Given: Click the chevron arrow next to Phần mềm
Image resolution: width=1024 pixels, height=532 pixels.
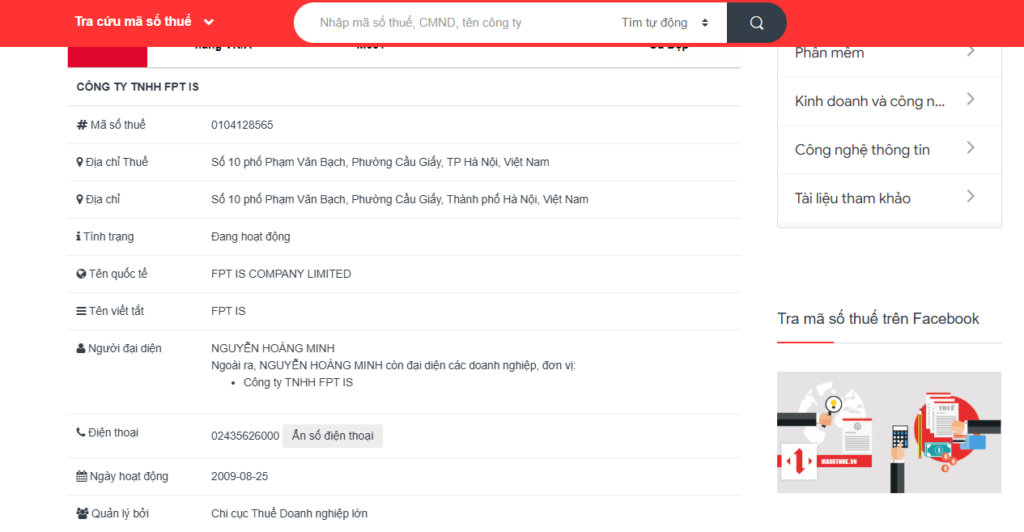Looking at the screenshot, I should coord(970,51).
